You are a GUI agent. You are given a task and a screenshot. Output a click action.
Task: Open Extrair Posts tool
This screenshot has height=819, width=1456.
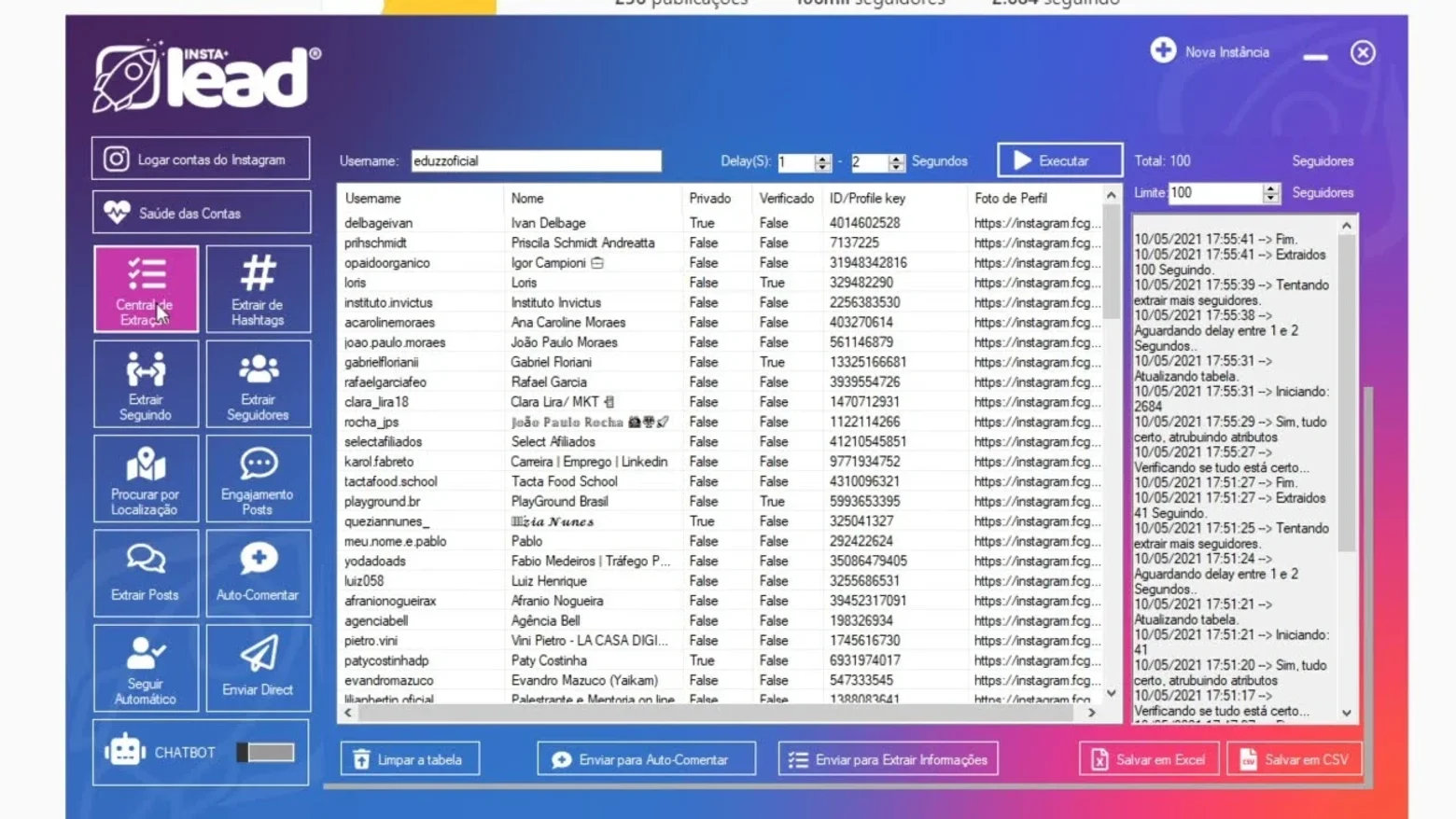(146, 573)
